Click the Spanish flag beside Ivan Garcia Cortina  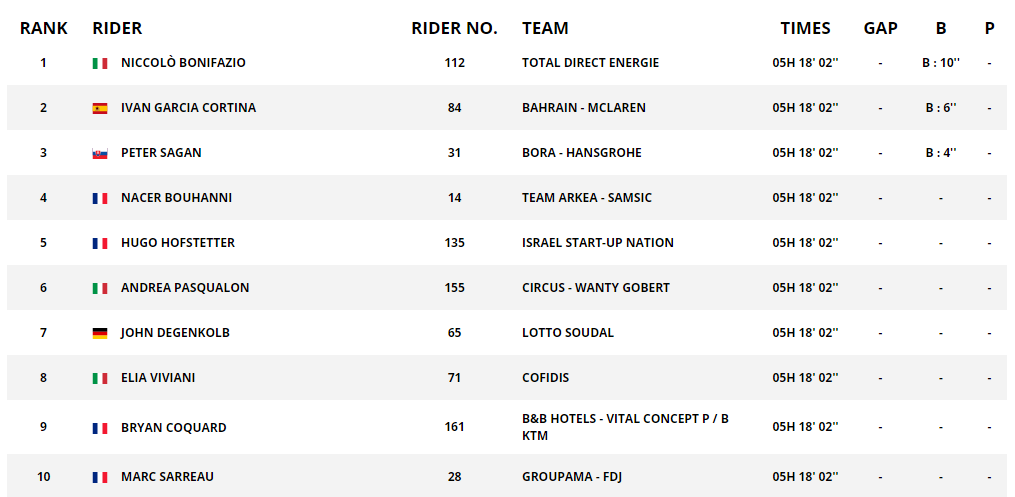tap(100, 108)
